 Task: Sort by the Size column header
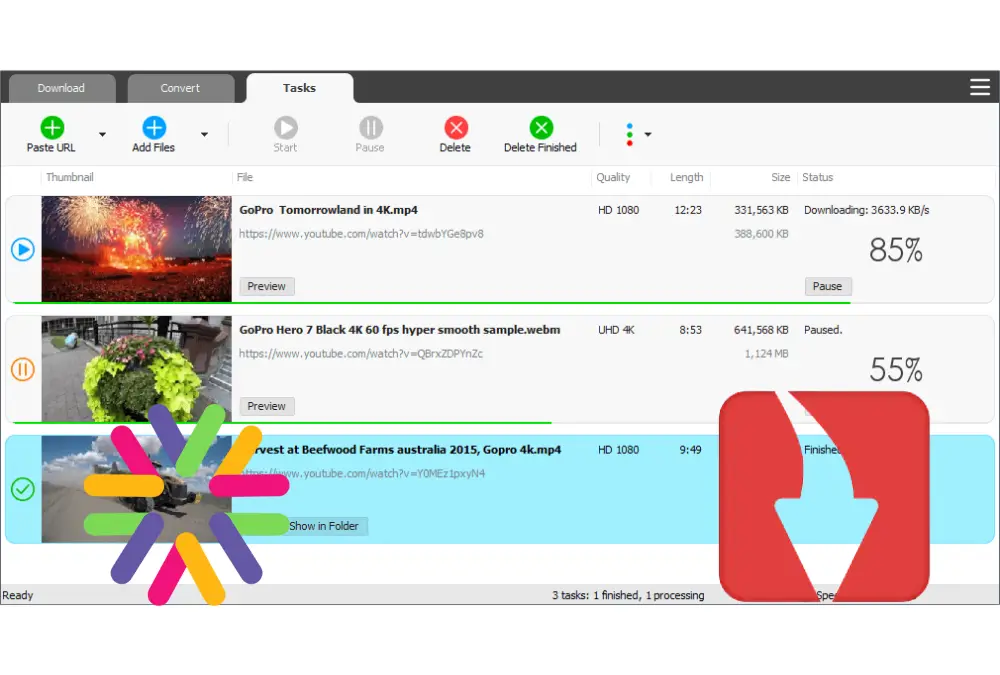(781, 177)
